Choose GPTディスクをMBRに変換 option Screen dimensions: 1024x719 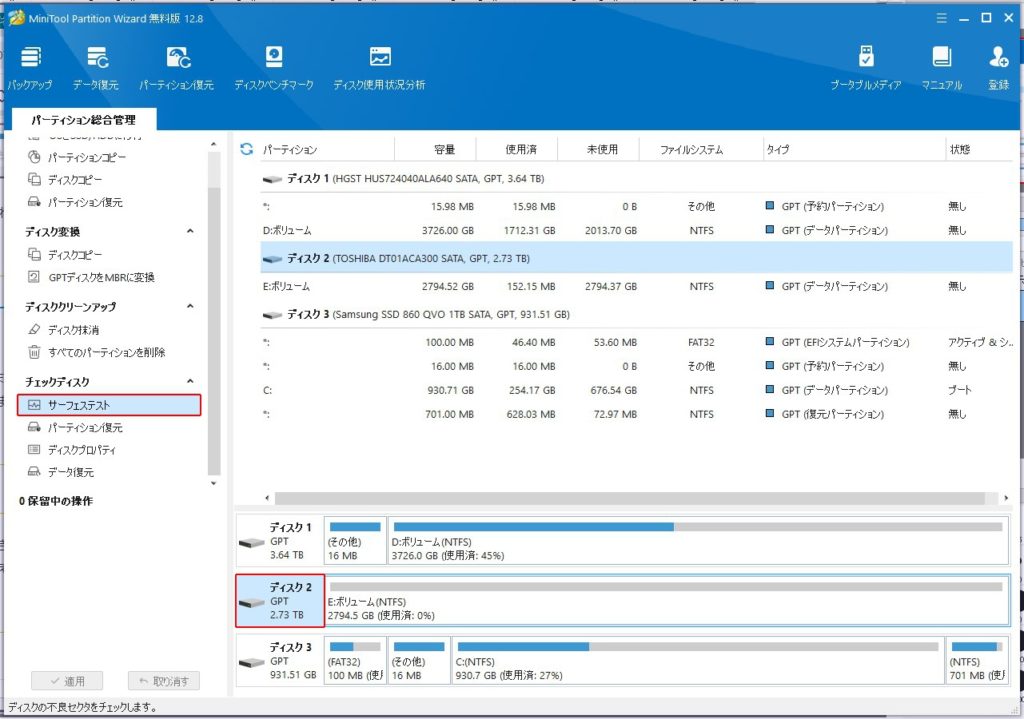101,277
